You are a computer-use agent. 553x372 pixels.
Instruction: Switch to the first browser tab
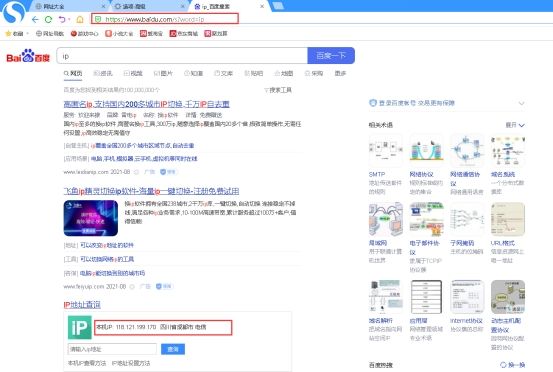click(70, 6)
